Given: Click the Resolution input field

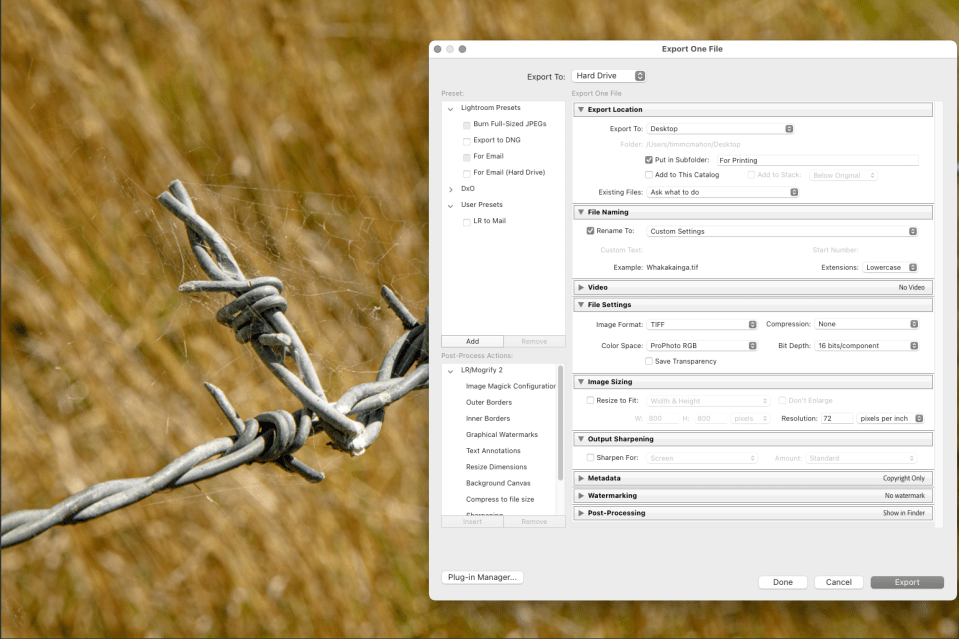Looking at the screenshot, I should [x=837, y=418].
